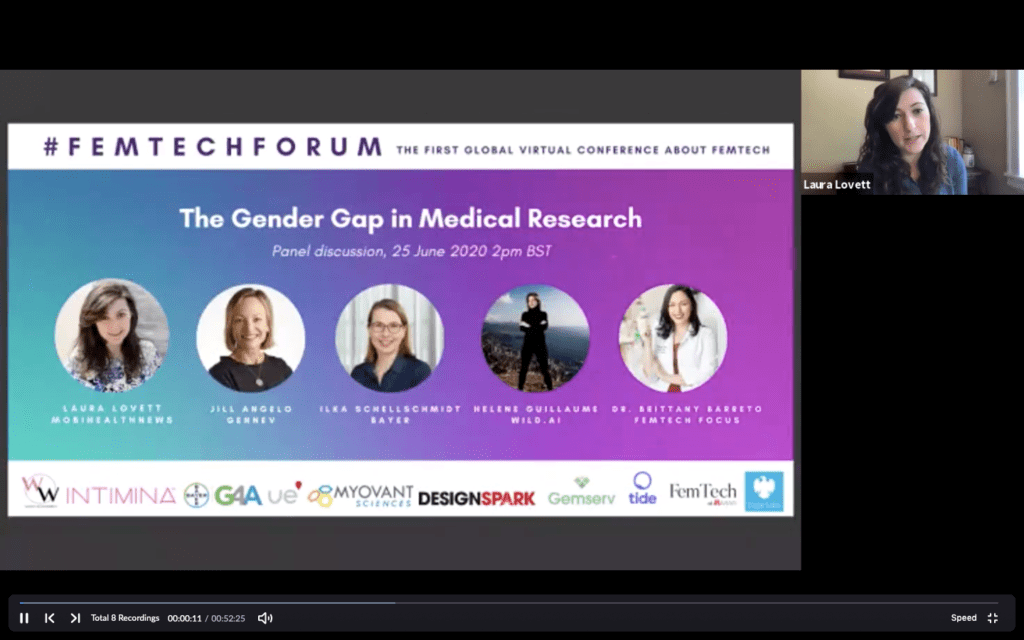
Task: Click the Barclays eagle logo
Action: [764, 491]
